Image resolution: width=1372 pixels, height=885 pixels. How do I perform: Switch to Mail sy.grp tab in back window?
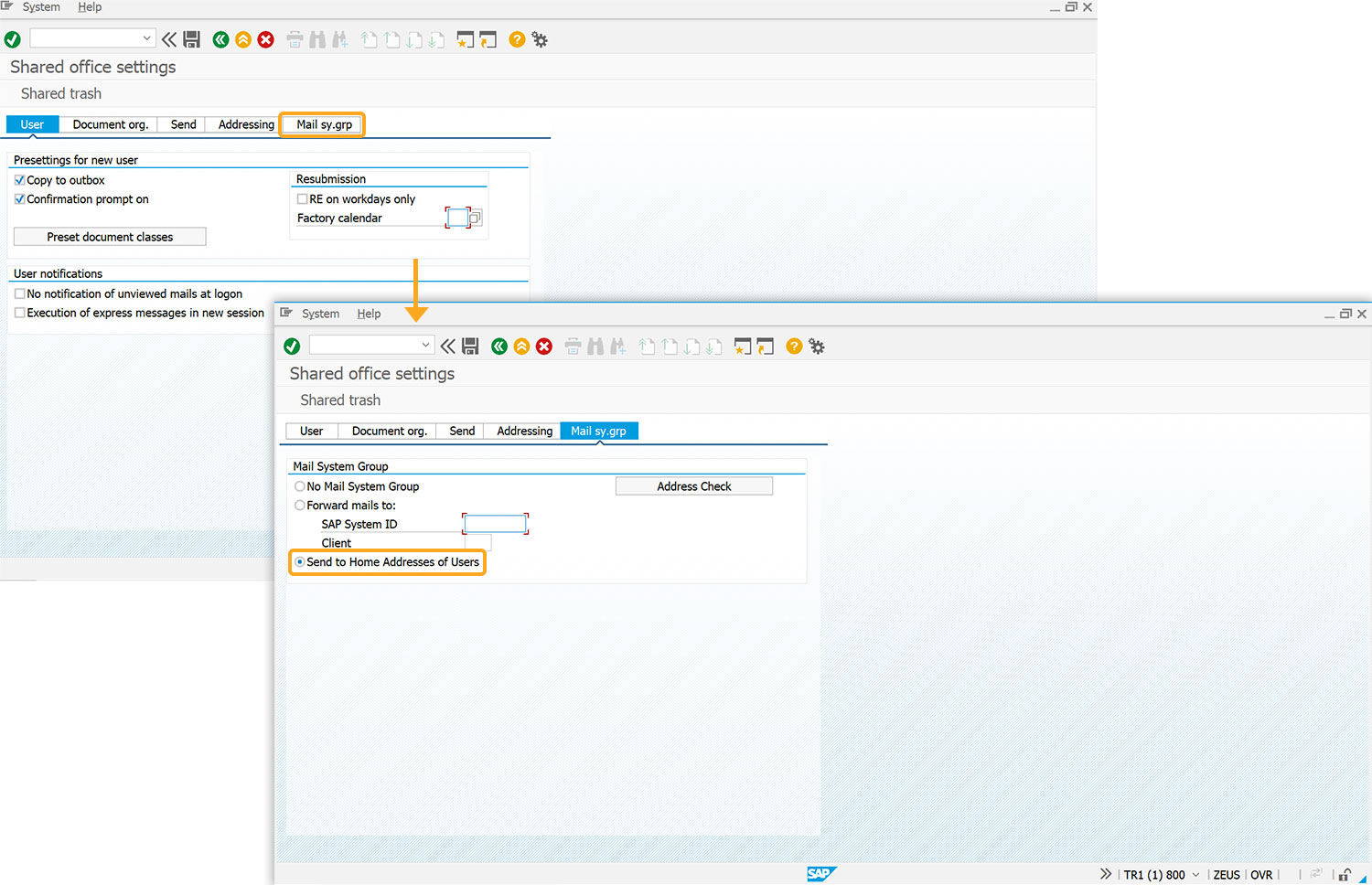click(324, 124)
